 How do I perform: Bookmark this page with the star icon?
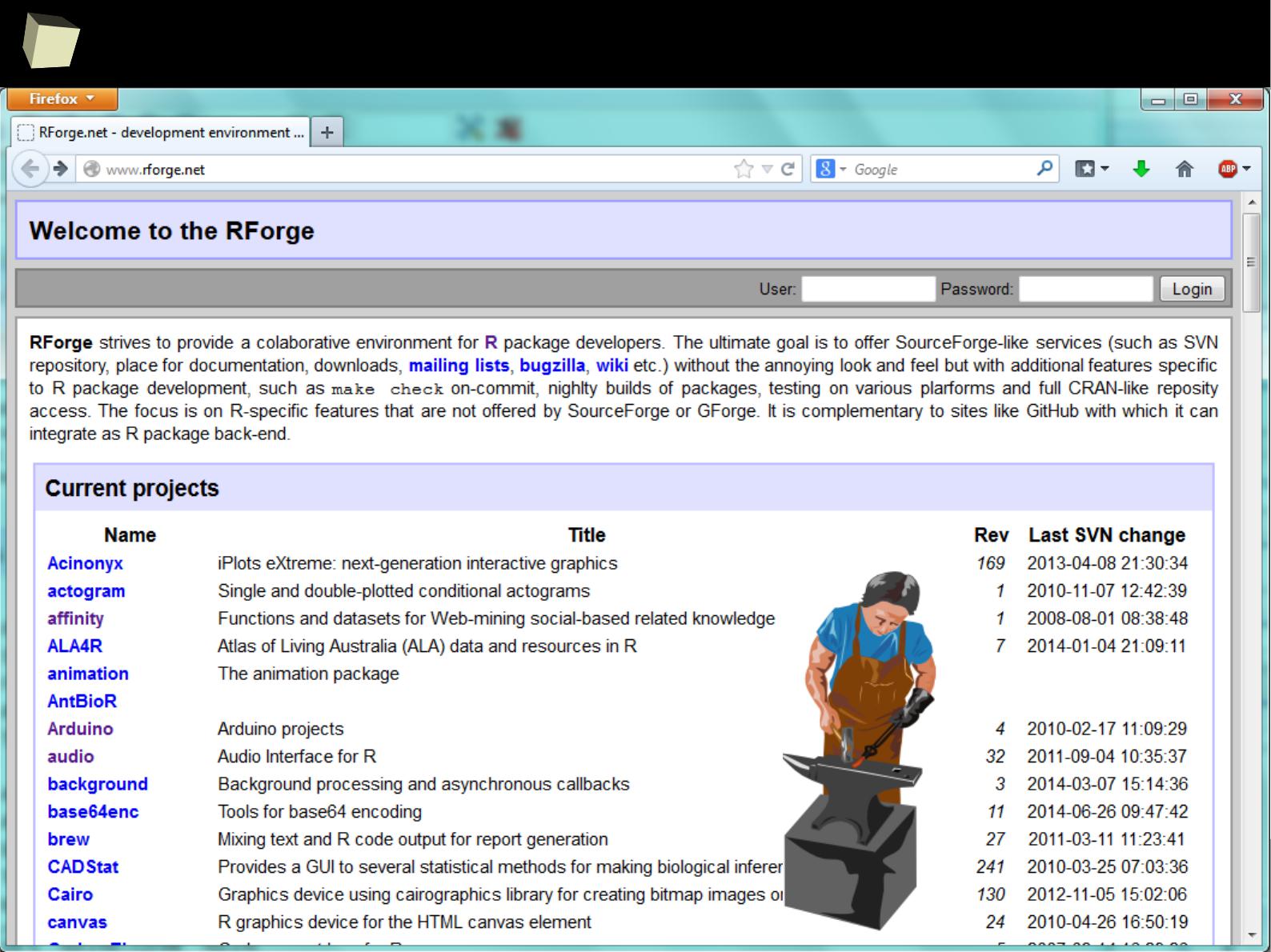click(744, 169)
